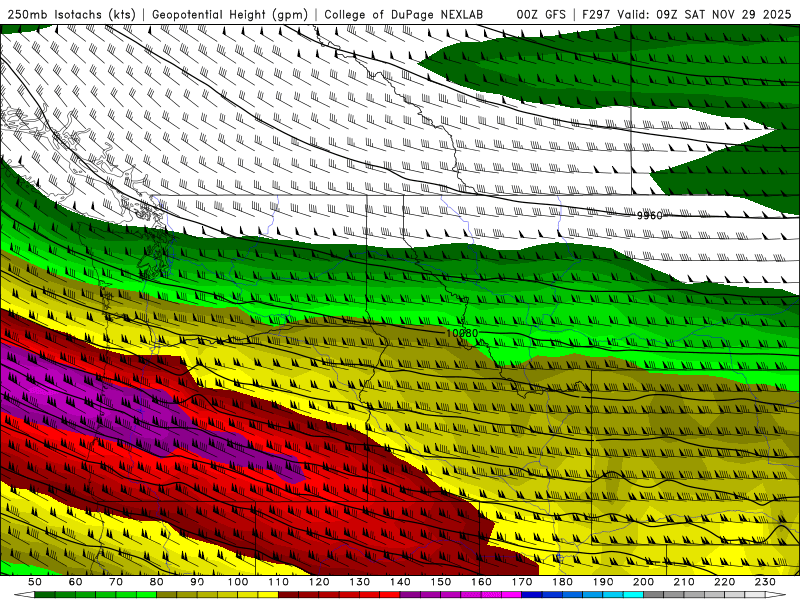Click the 'Valid: 09Z SAT NOV 29 2025' text

coord(704,14)
